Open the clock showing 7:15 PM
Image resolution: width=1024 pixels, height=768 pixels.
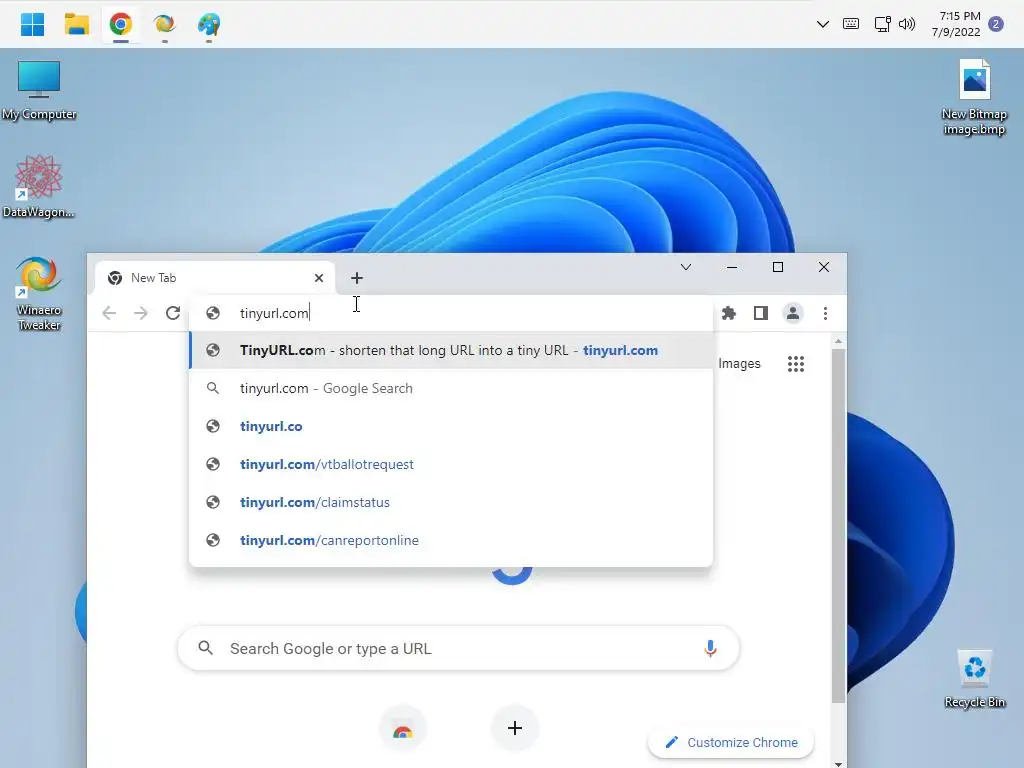[956, 24]
